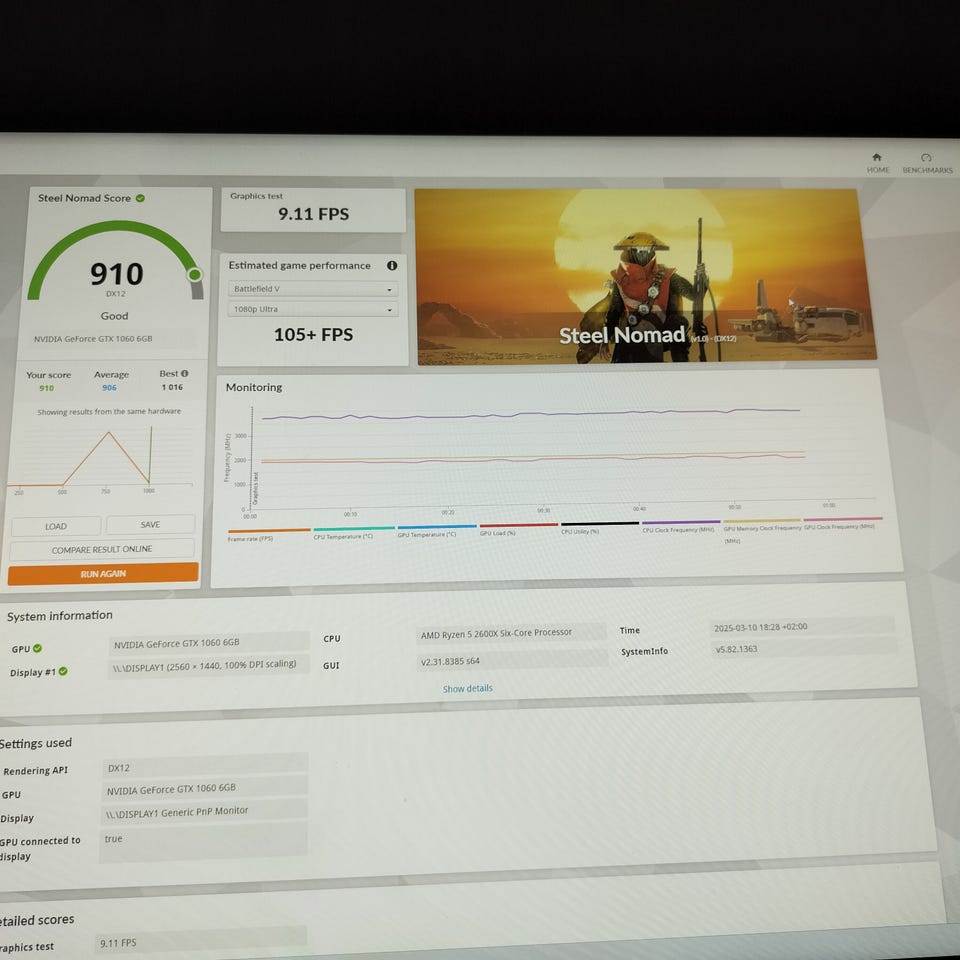This screenshot has height=960, width=960.
Task: Click the GPU value in Settings used
Action: click(x=204, y=789)
